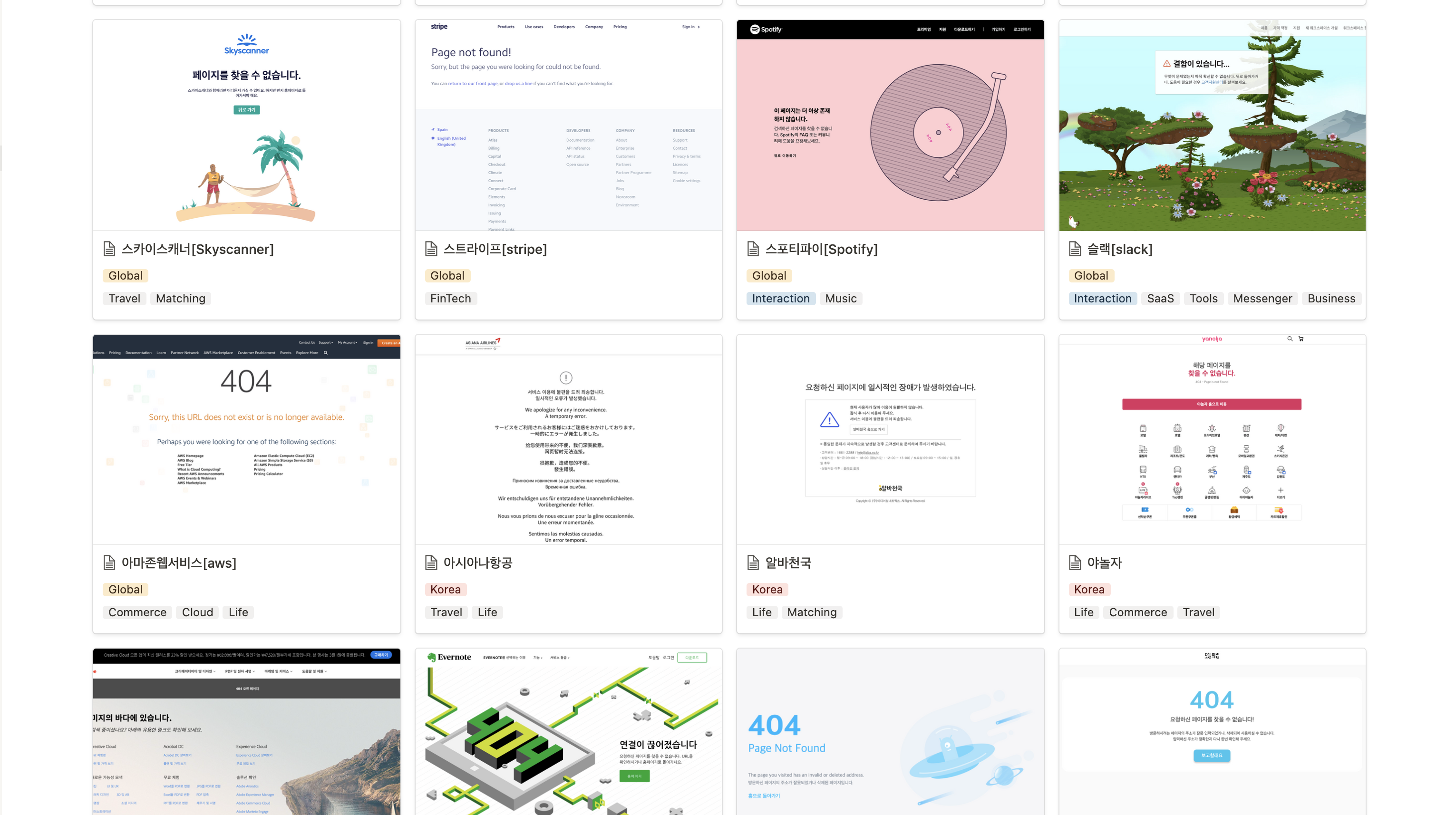
Task: Click the Cloud tag on aws card
Action: 197,612
